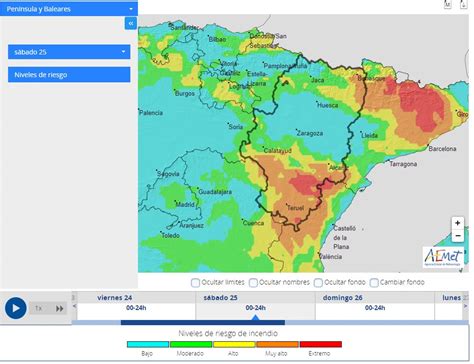The height and width of the screenshot is (364, 474).
Task: Click the Lleida label on map
Action: pos(370,135)
